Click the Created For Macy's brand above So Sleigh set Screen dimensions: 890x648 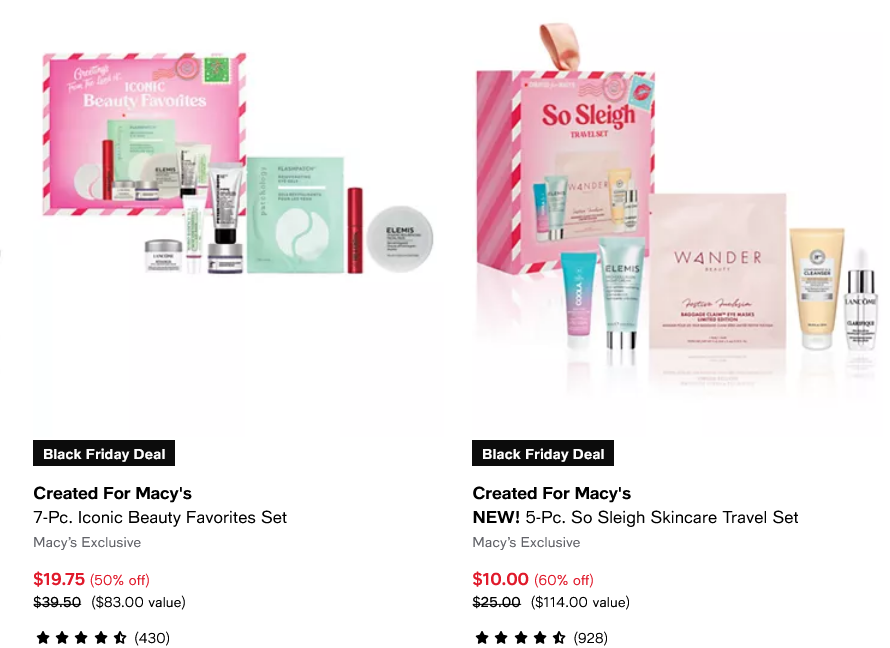[552, 493]
